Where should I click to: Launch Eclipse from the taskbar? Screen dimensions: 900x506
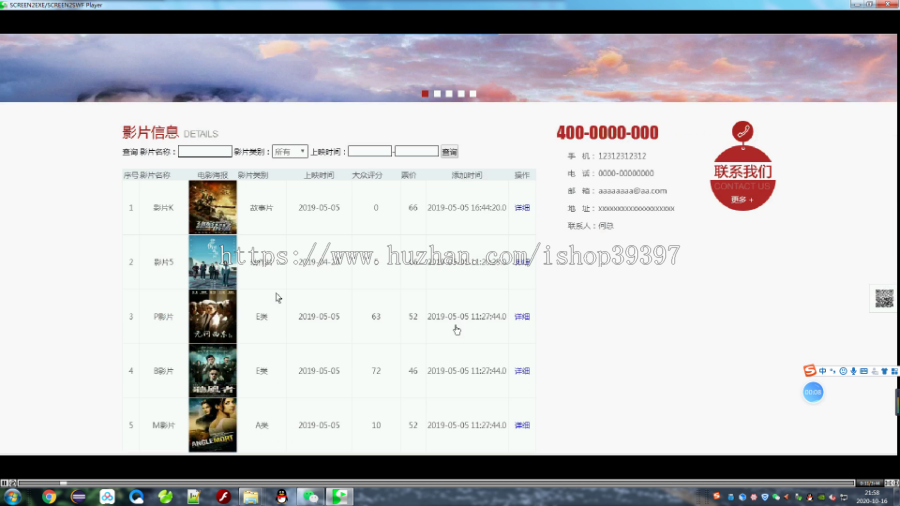click(78, 496)
